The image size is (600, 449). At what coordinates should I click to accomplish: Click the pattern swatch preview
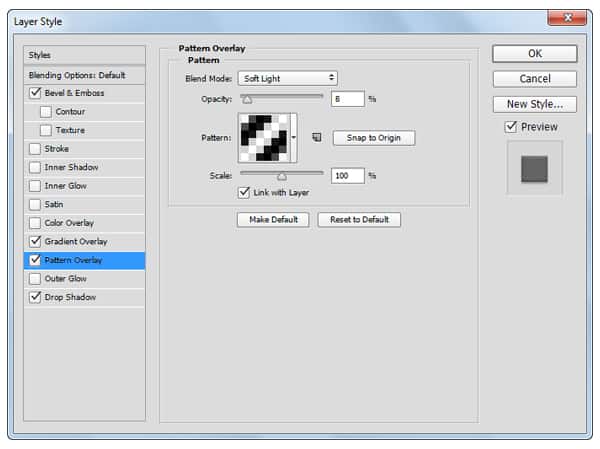[263, 137]
